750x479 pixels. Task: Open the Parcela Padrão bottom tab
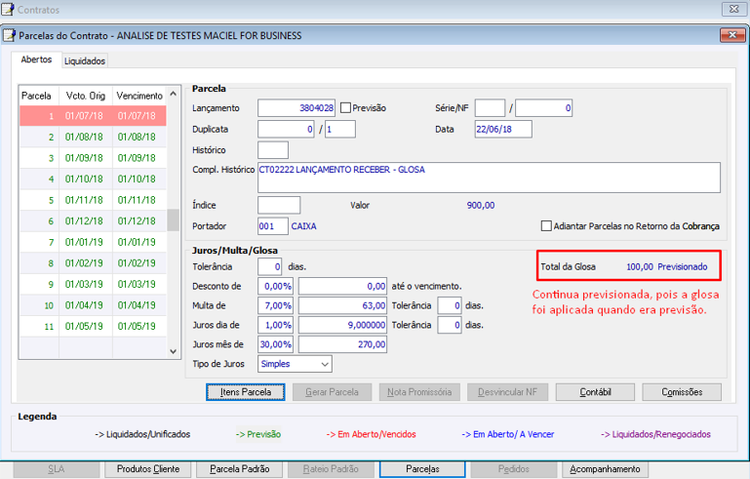(240, 469)
